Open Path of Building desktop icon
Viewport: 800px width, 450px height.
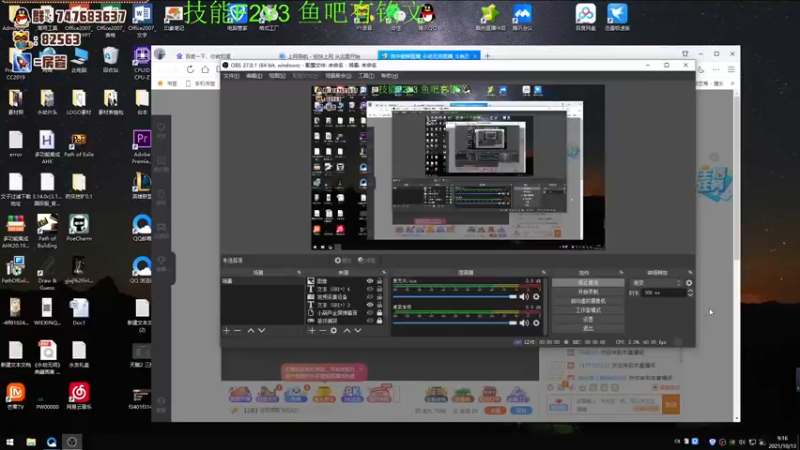(x=47, y=231)
